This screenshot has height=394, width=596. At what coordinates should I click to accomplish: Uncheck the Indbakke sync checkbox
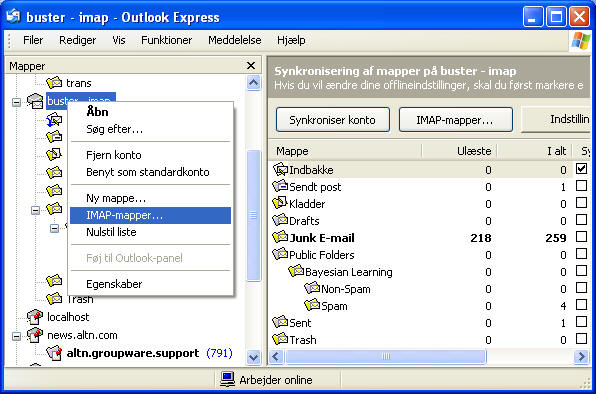pyautogui.click(x=581, y=169)
